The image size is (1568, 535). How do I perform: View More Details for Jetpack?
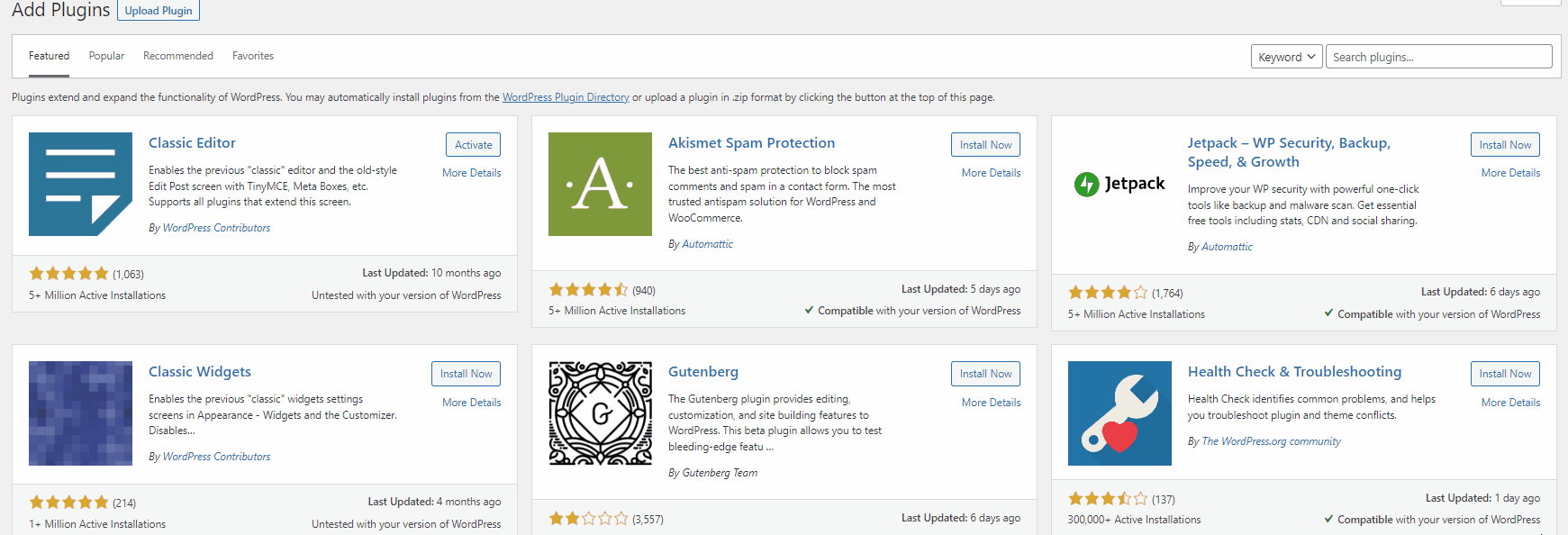coord(1510,173)
